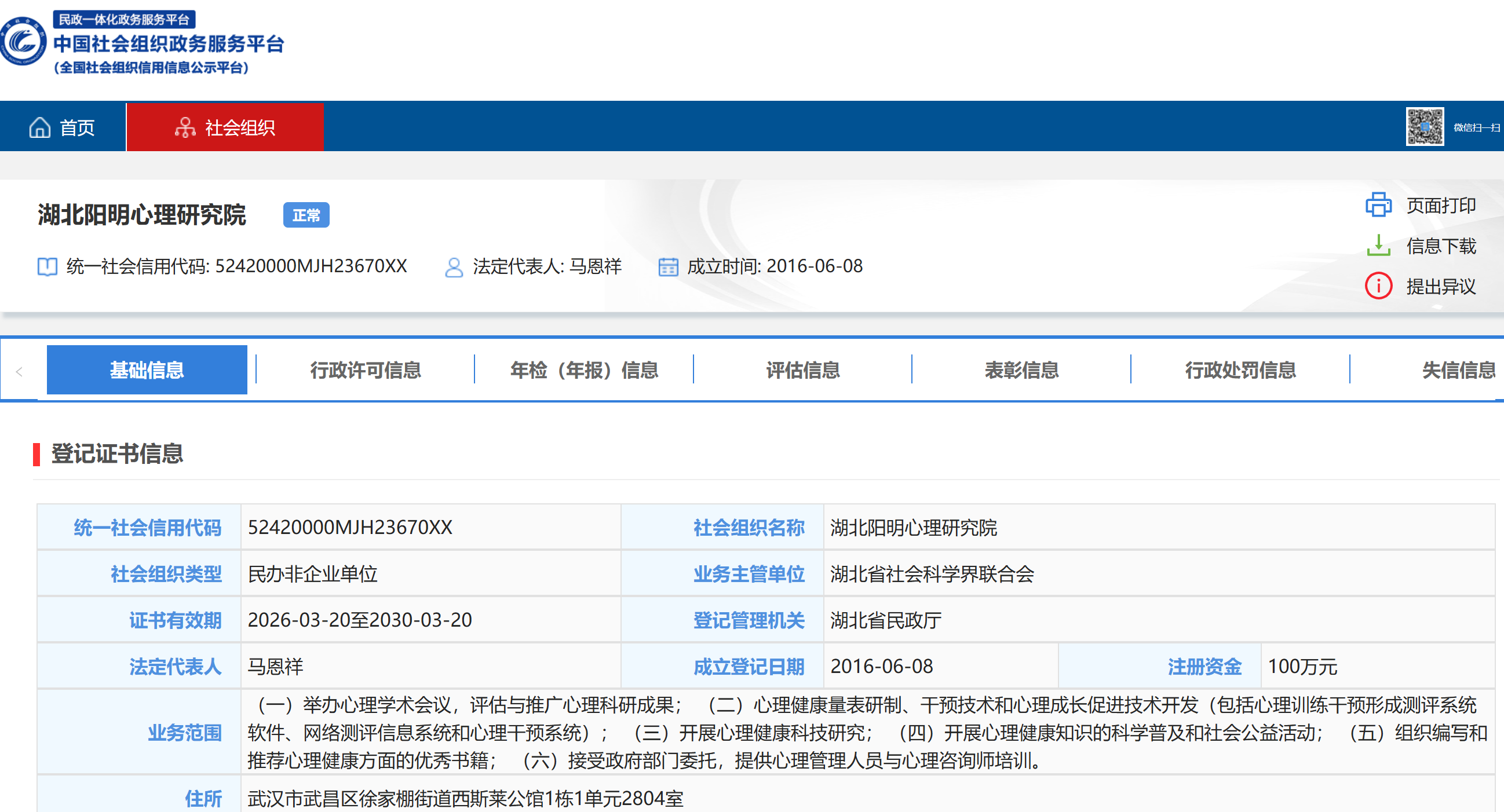1504x812 pixels.
Task: Click the table cell 马恩祥
Action: point(431,666)
